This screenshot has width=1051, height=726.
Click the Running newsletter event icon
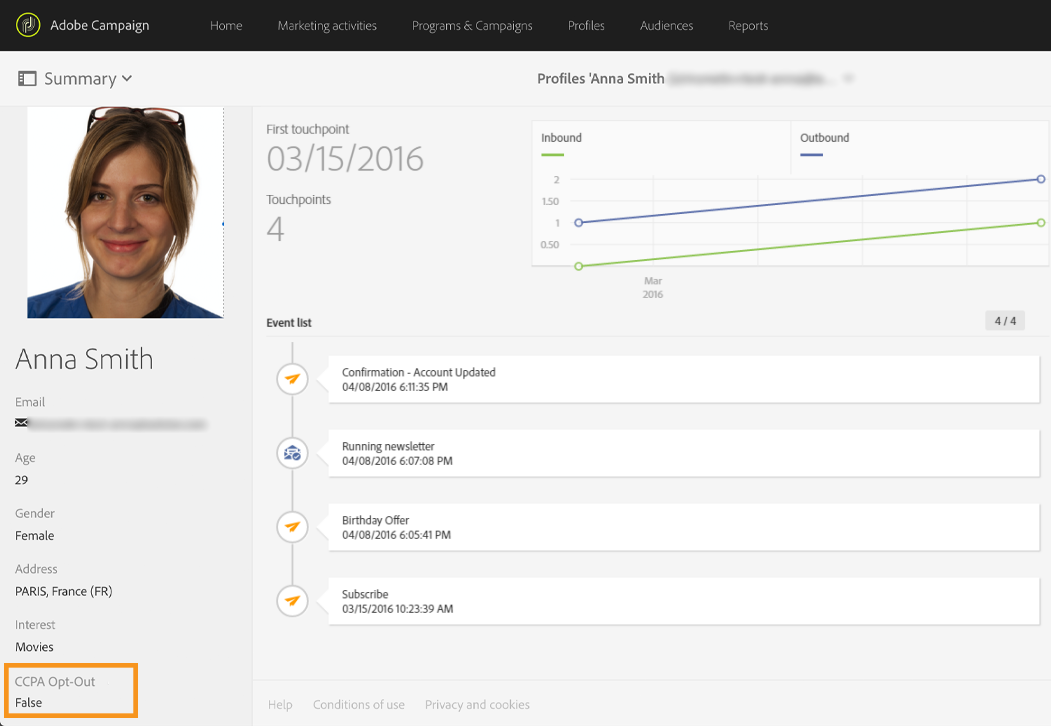(x=292, y=453)
